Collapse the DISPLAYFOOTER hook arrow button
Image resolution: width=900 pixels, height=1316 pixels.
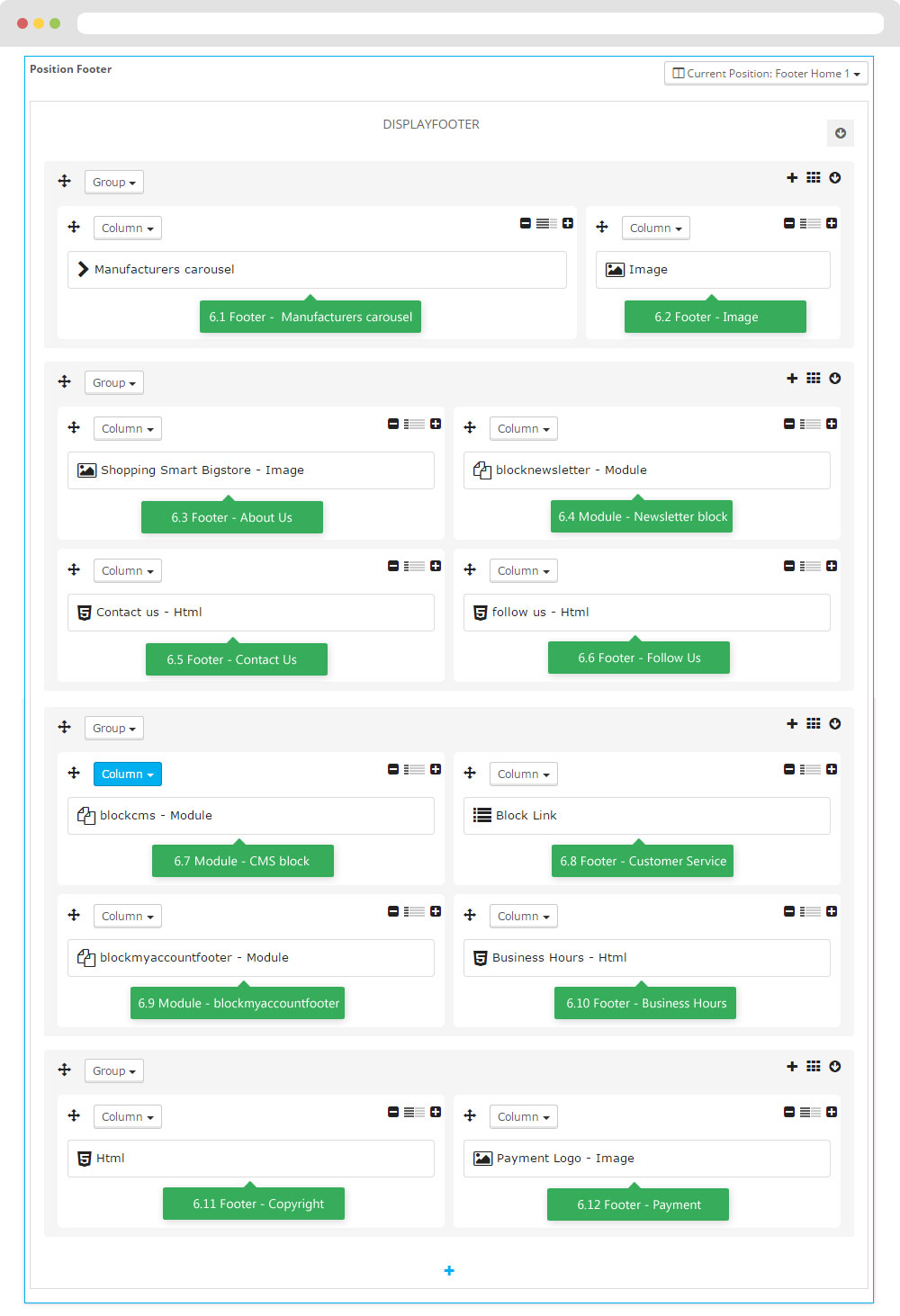tap(841, 133)
